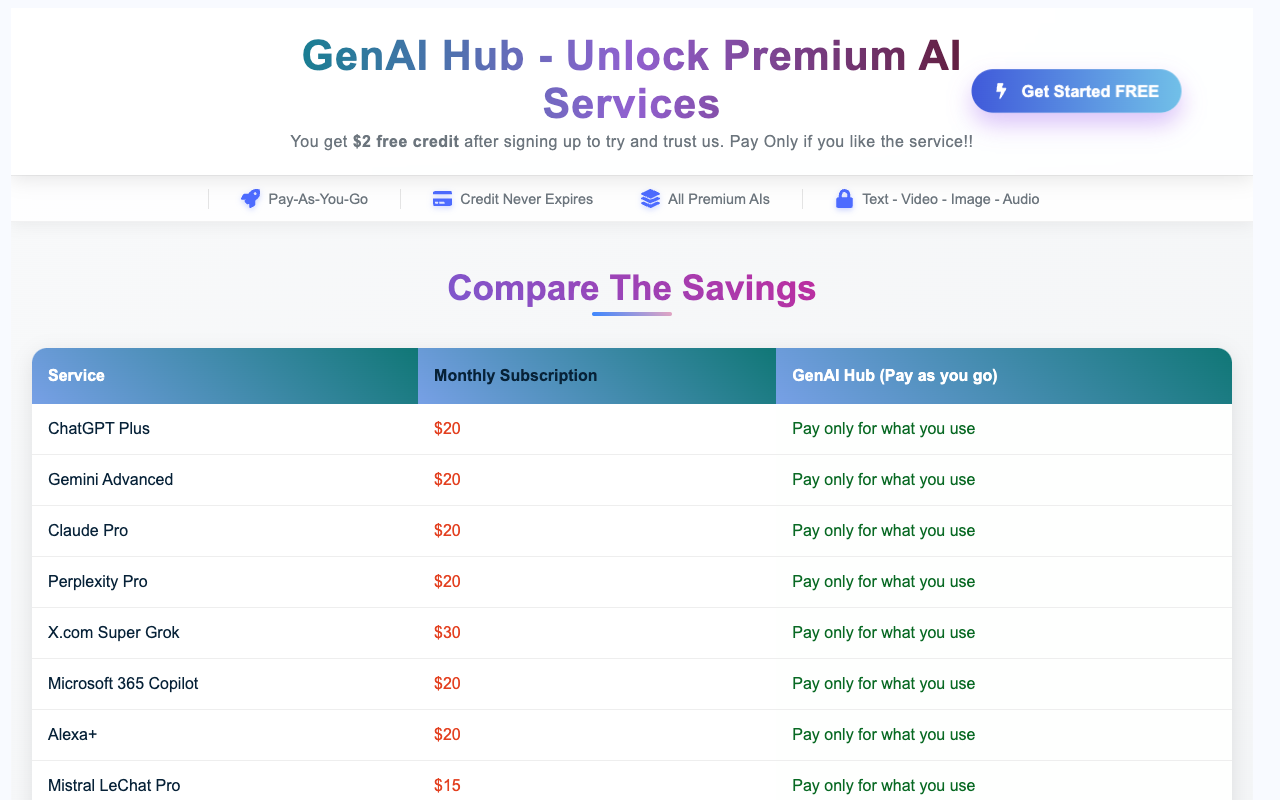Viewport: 1280px width, 800px height.
Task: Click the Gemini Advanced entry
Action: (x=110, y=479)
